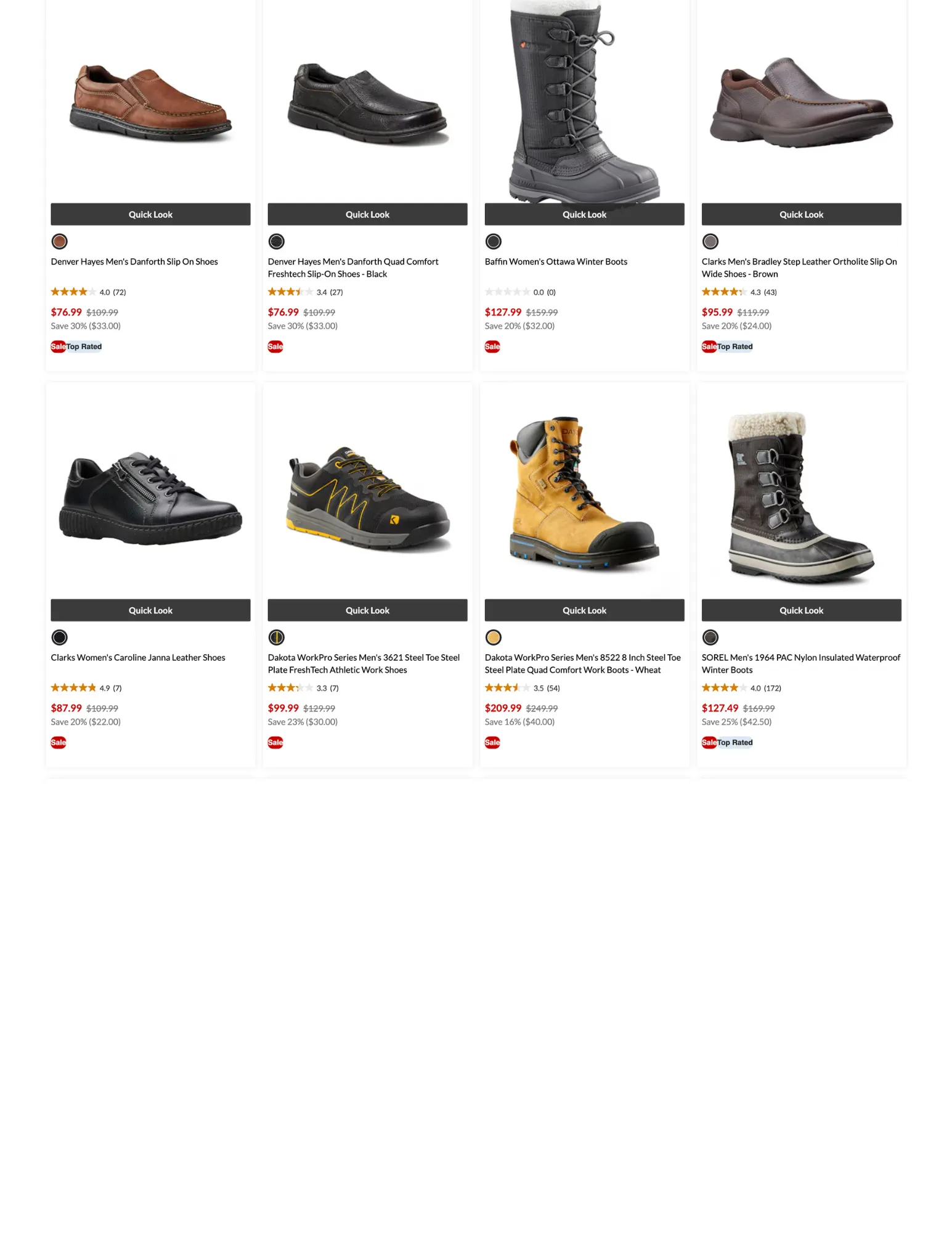This screenshot has height=1233, width=952.
Task: Choose wheat color swatch for Dakota 8522 boots
Action: (x=493, y=637)
